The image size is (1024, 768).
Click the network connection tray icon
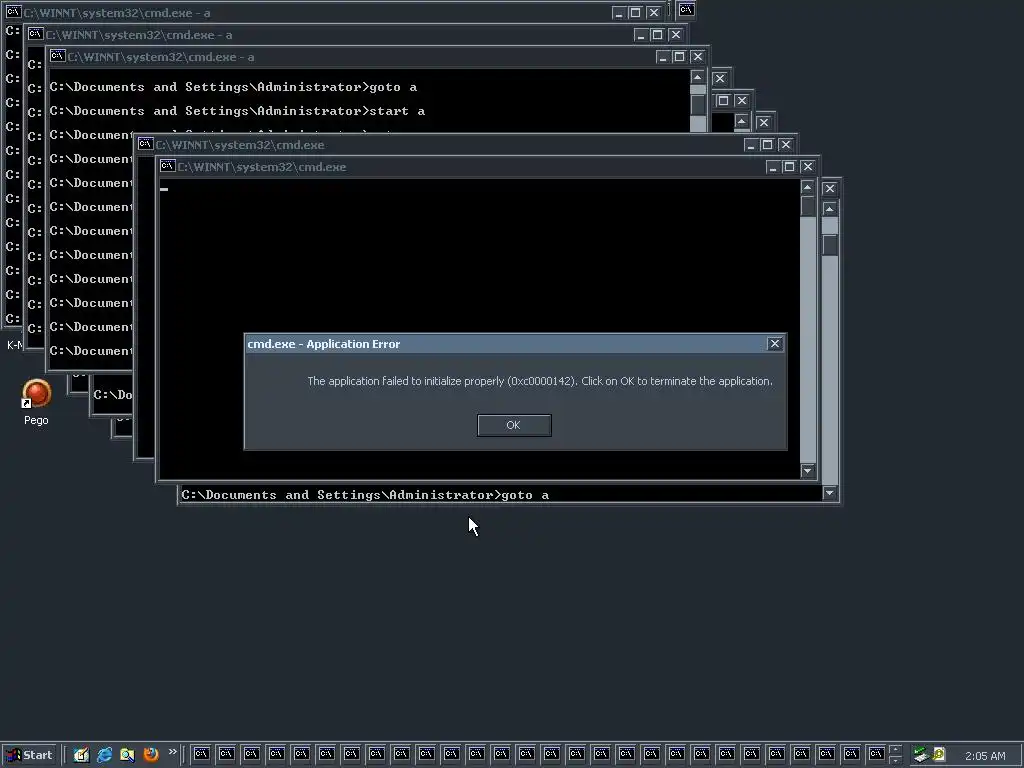pyautogui.click(x=921, y=755)
